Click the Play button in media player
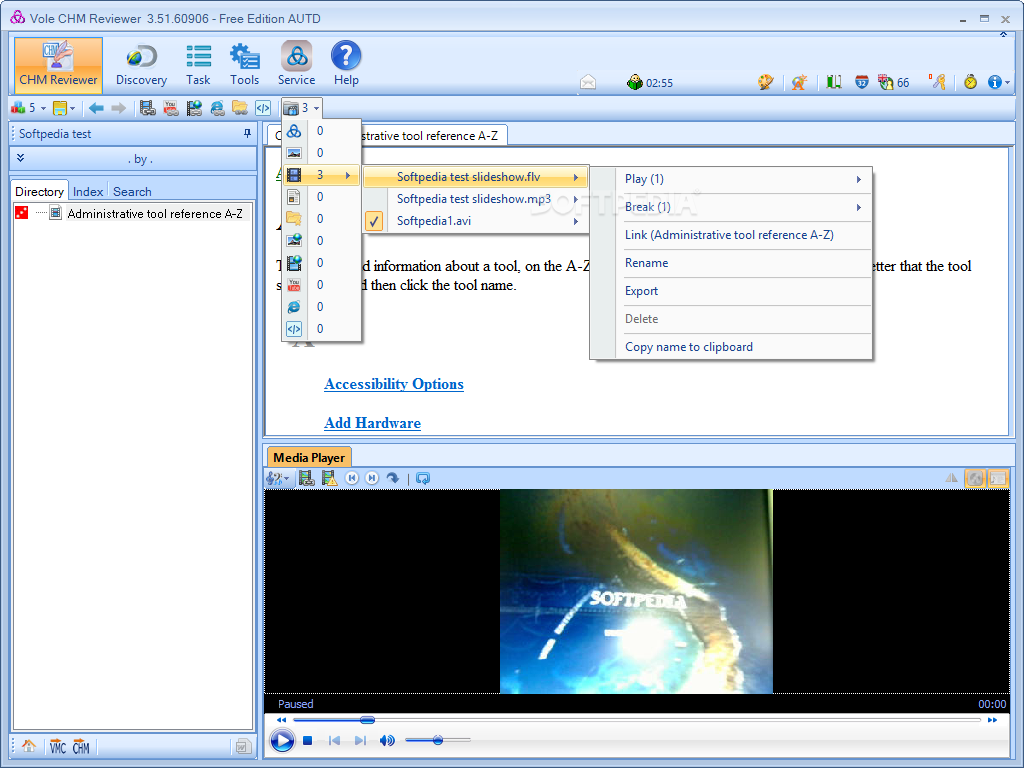 tap(282, 741)
